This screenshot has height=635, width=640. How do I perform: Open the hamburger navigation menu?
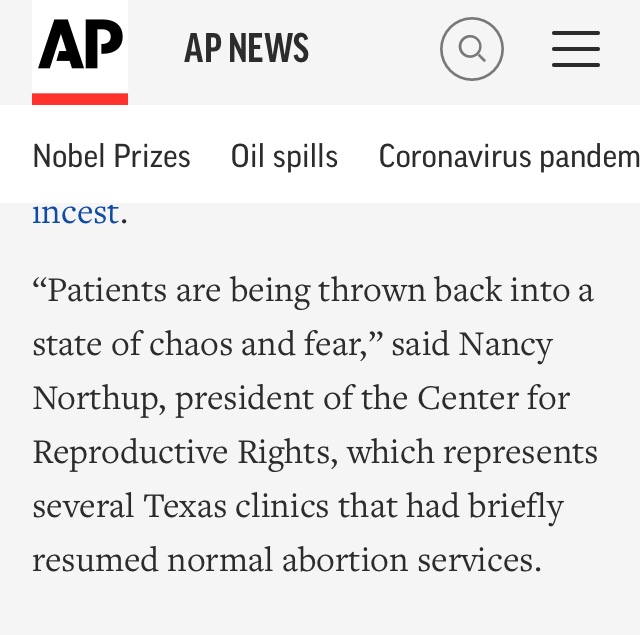pyautogui.click(x=576, y=48)
